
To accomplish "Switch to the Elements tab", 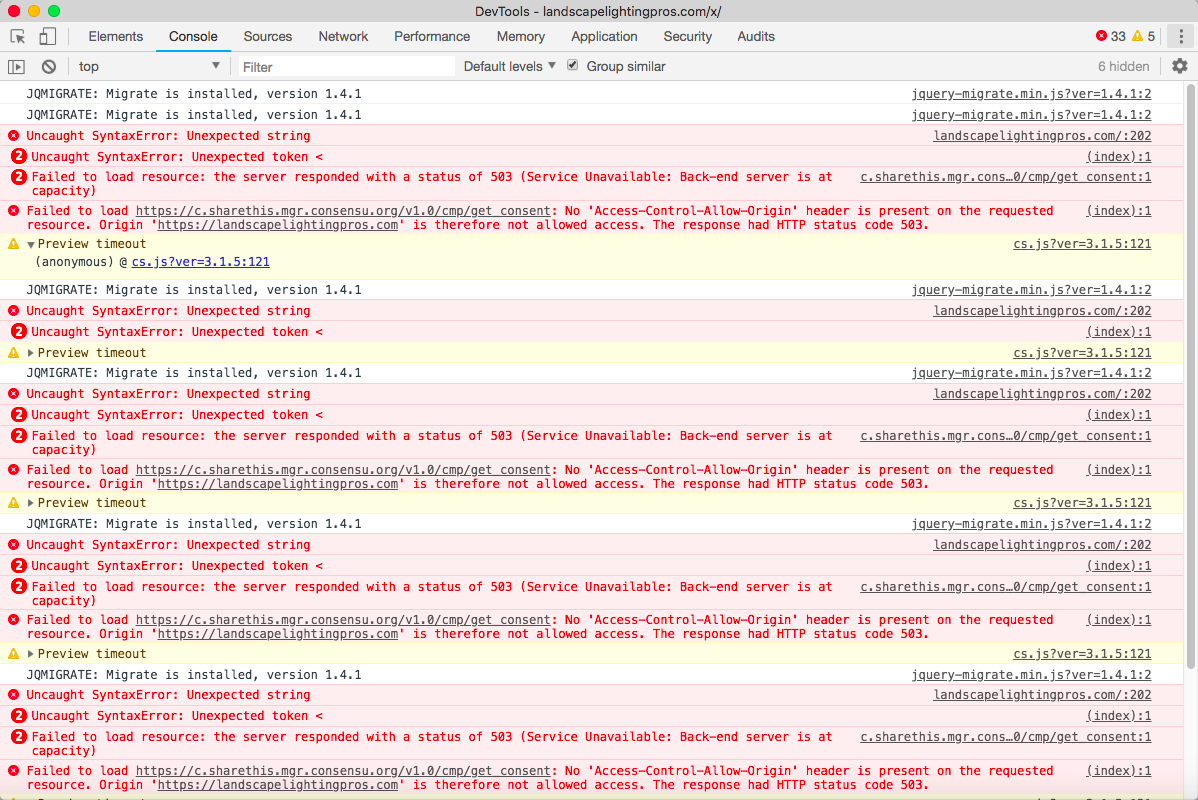I will point(115,36).
